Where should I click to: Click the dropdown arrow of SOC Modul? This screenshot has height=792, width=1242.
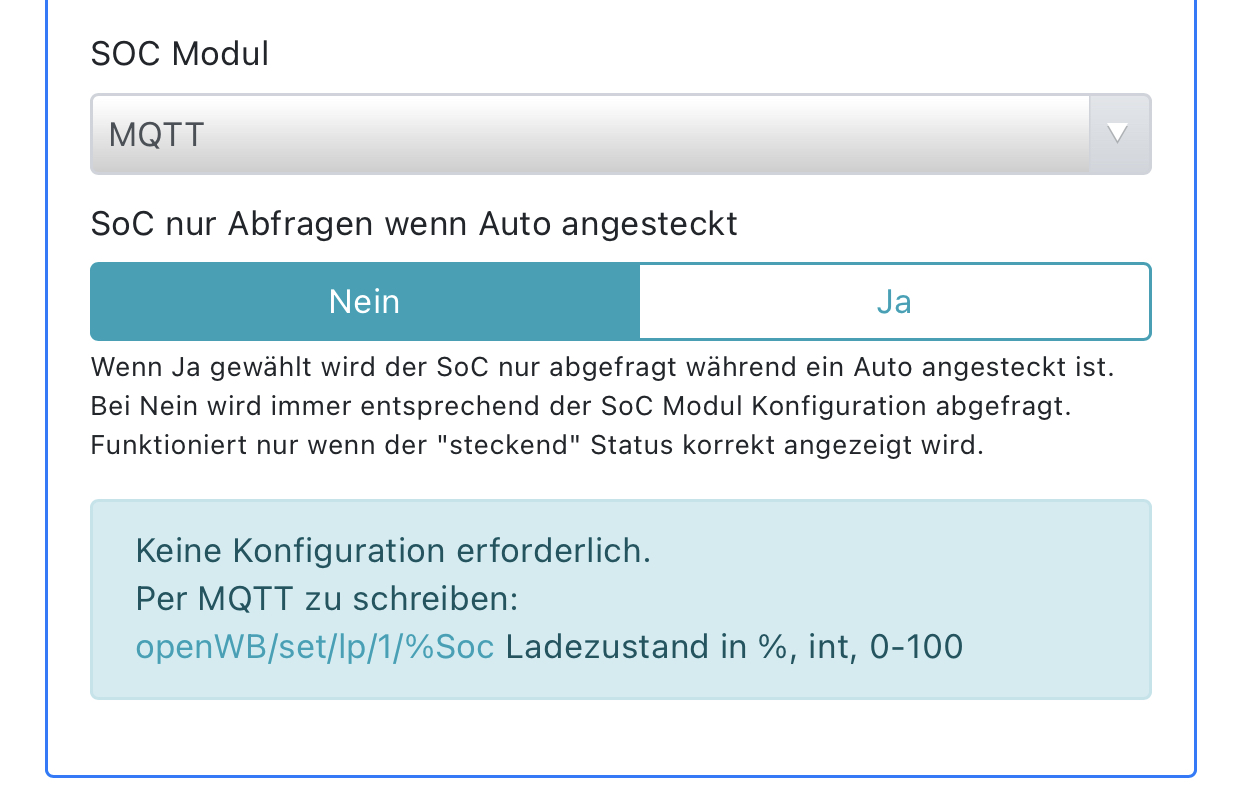pos(1119,134)
